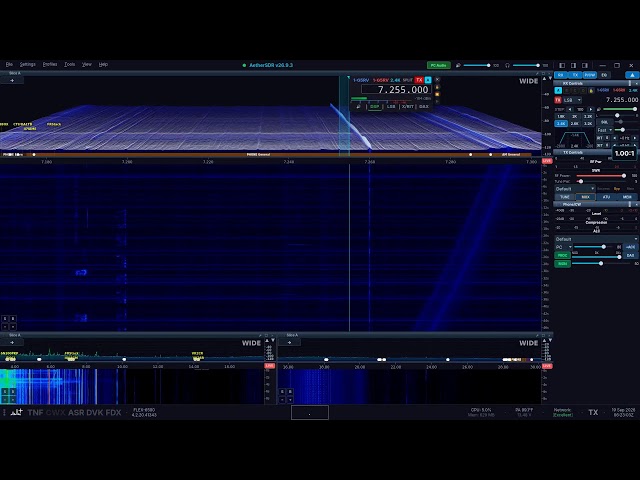Switch to split-center layout icon
The height and width of the screenshot is (480, 640).
point(573,65)
